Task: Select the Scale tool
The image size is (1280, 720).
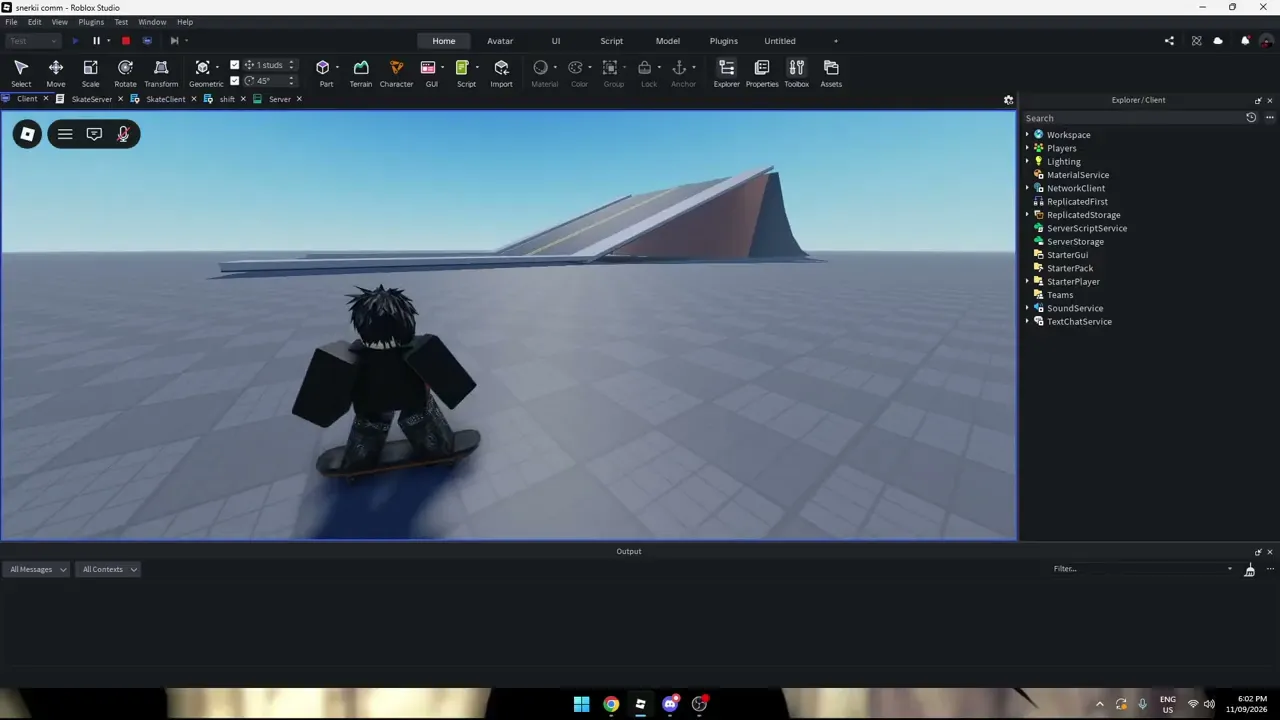Action: (x=90, y=72)
